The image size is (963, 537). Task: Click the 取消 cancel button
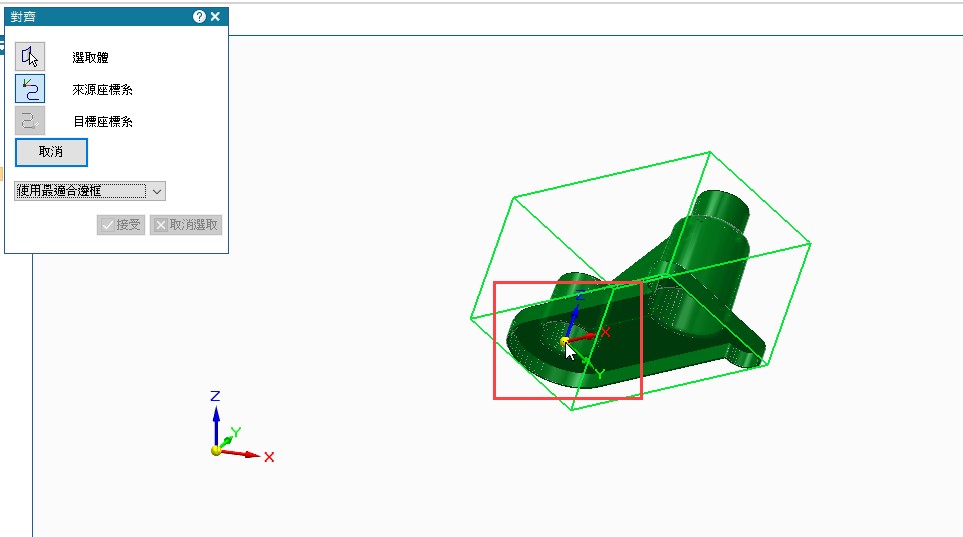tap(51, 152)
